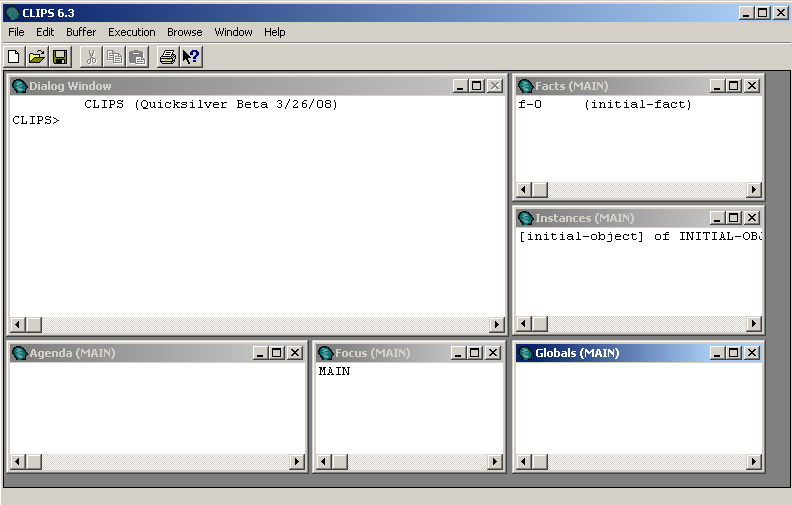Click Focus window scrollbar right arrow

(495, 461)
